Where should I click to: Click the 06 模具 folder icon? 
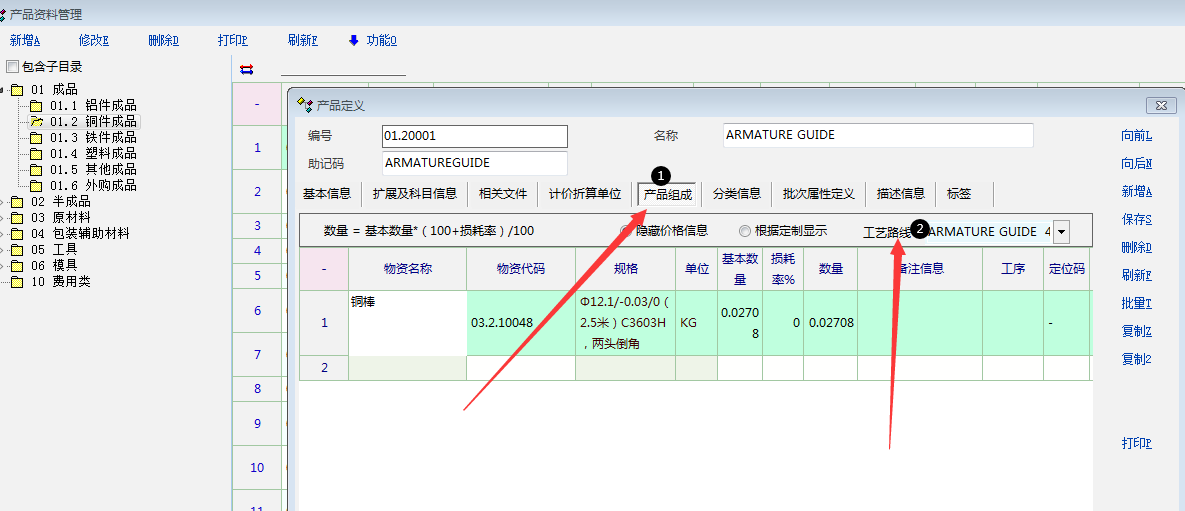coord(17,266)
